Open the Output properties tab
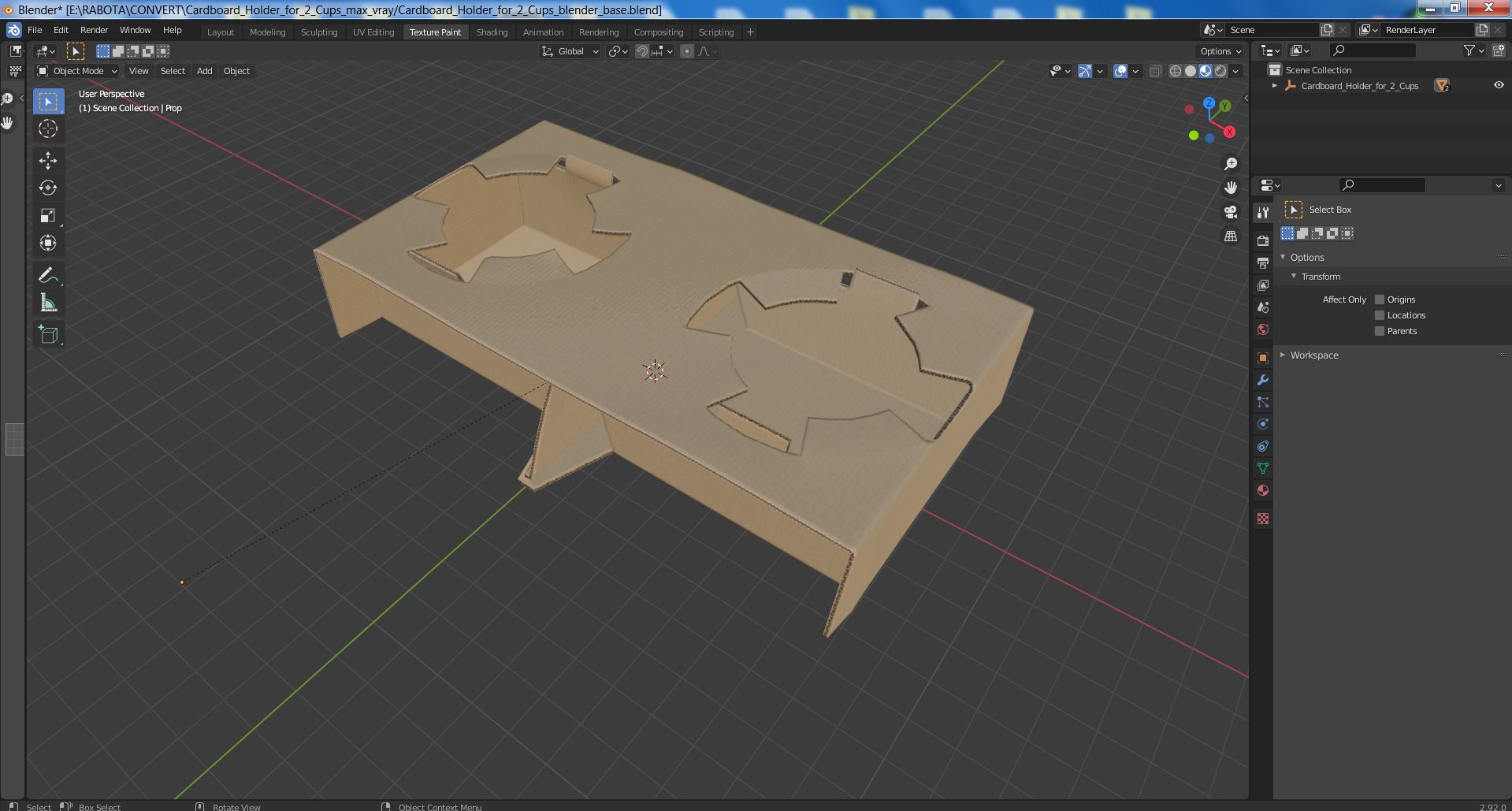Viewport: 1512px width, 811px height. point(1263,262)
